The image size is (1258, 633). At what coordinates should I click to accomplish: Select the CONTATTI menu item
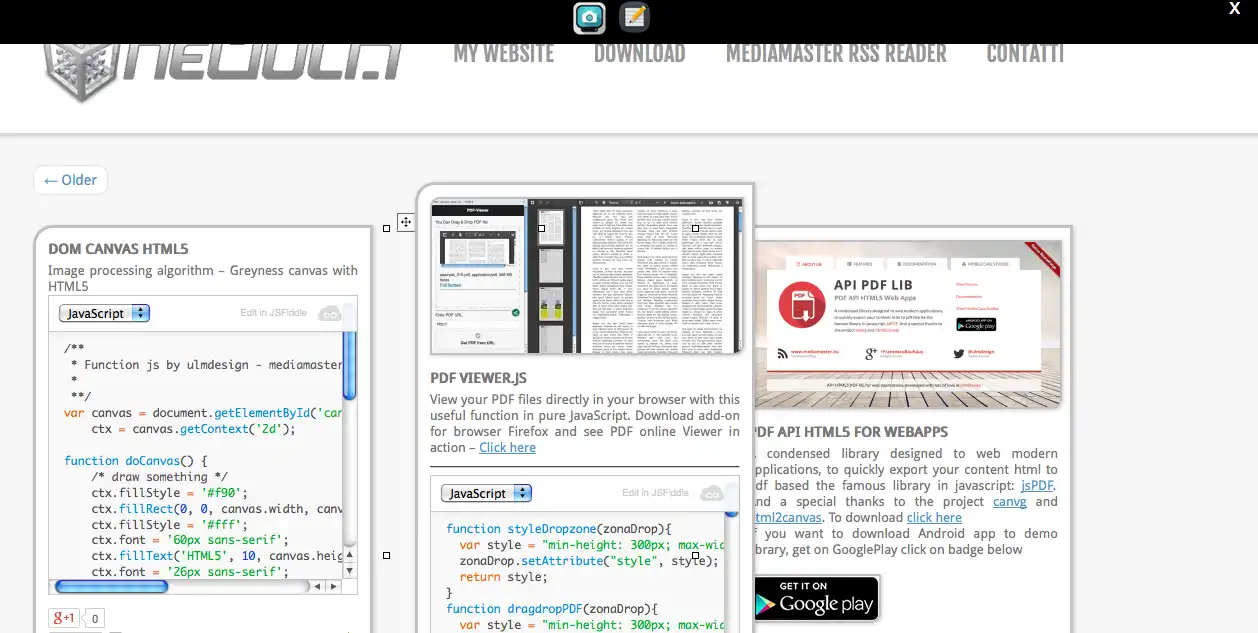[x=1025, y=54]
